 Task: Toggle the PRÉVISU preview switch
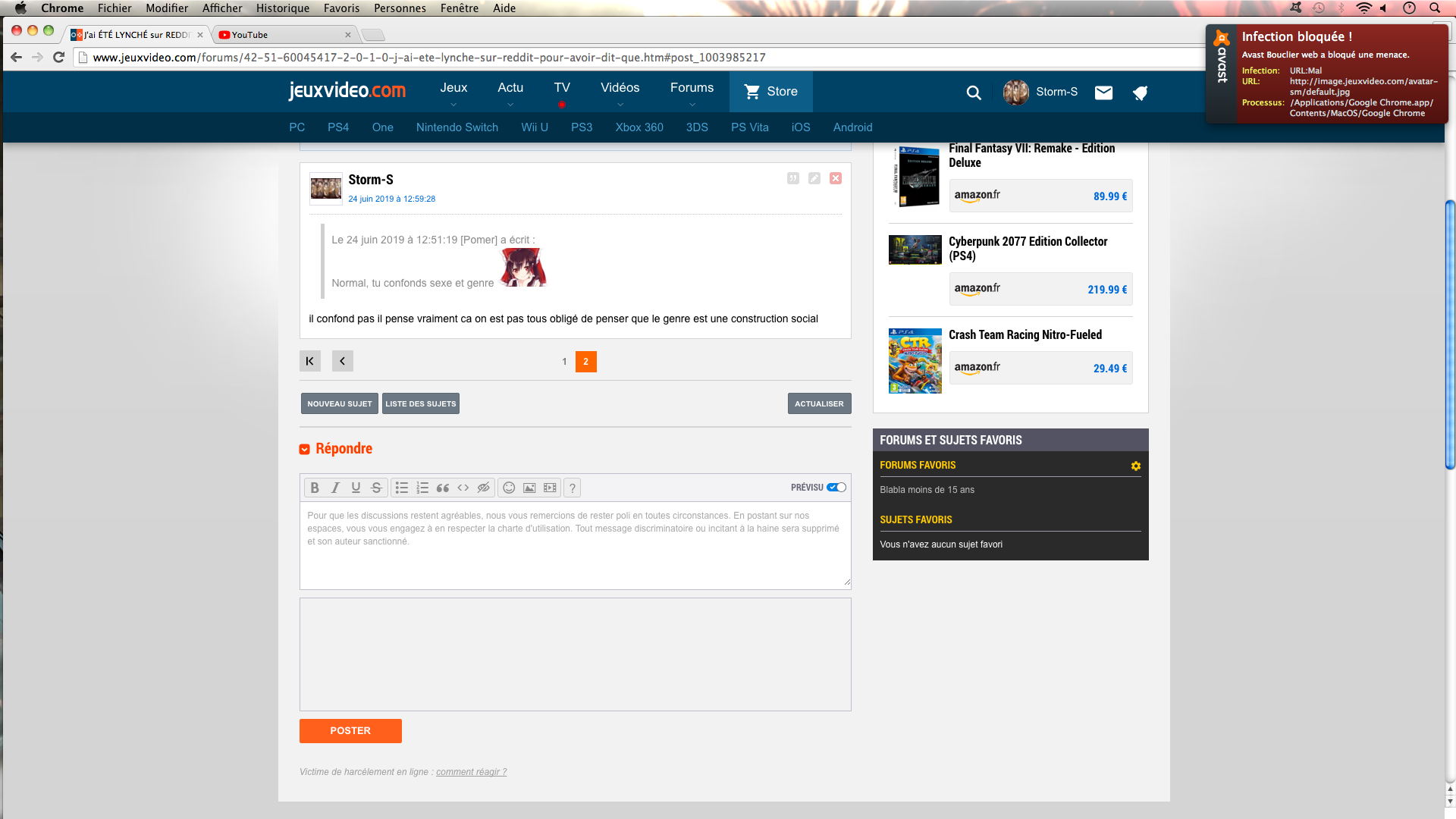coord(836,488)
